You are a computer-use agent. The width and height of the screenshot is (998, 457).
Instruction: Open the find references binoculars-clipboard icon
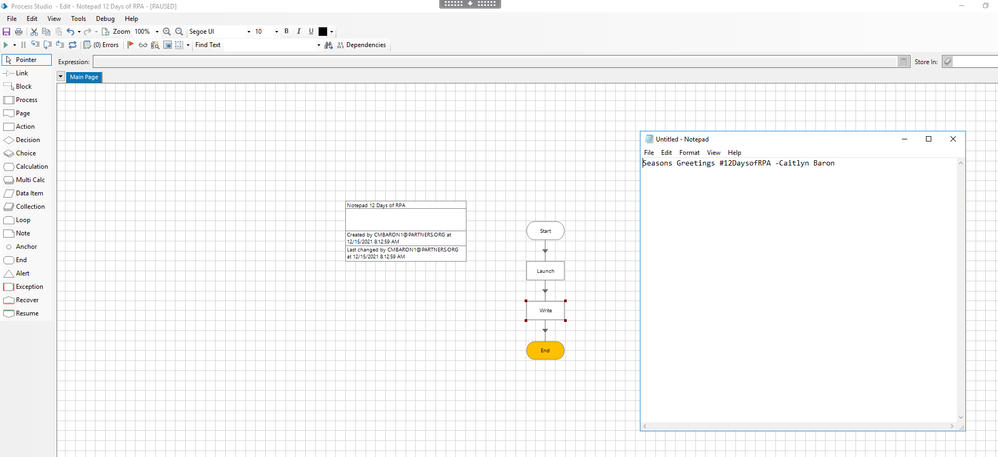155,45
